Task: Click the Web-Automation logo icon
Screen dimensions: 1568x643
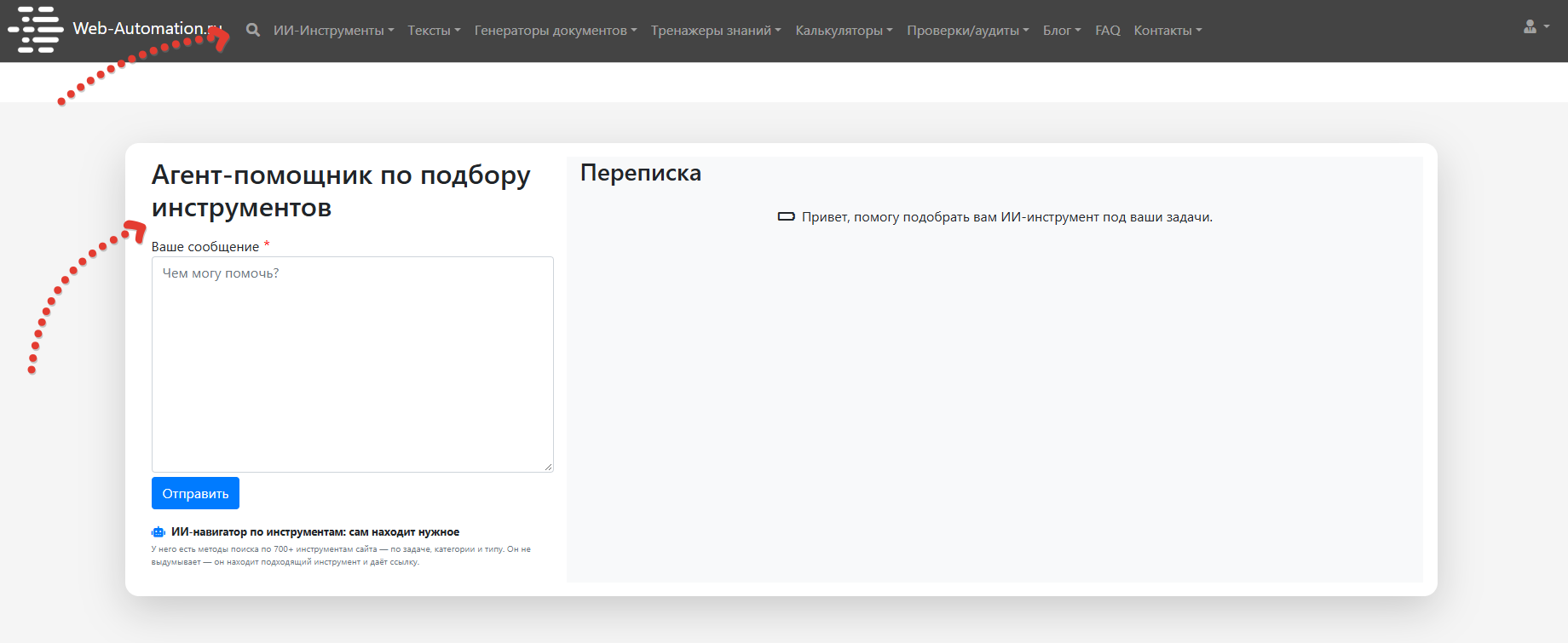Action: 36,30
